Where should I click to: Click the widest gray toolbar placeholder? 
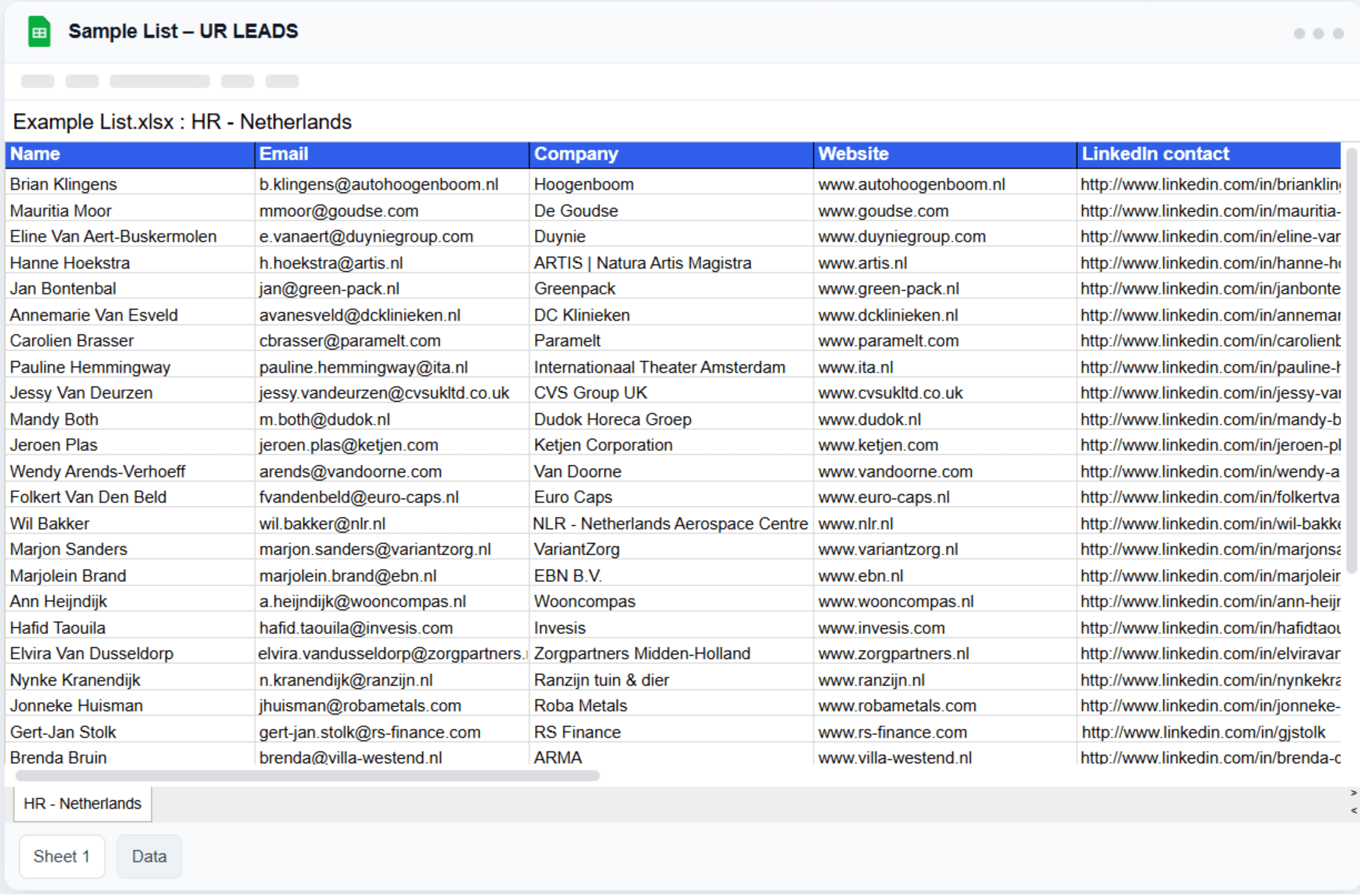160,81
